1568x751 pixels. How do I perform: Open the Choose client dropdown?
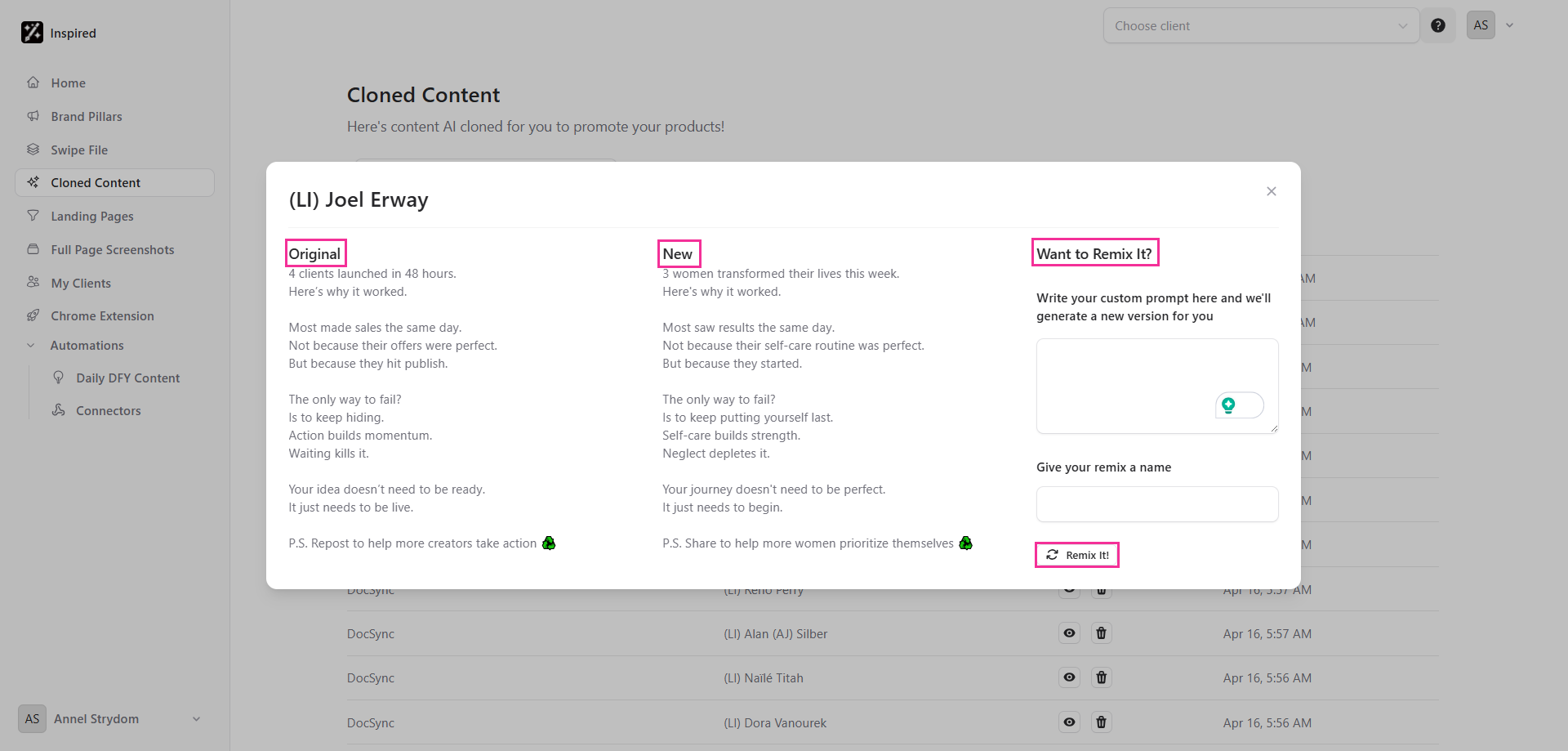click(x=1261, y=26)
